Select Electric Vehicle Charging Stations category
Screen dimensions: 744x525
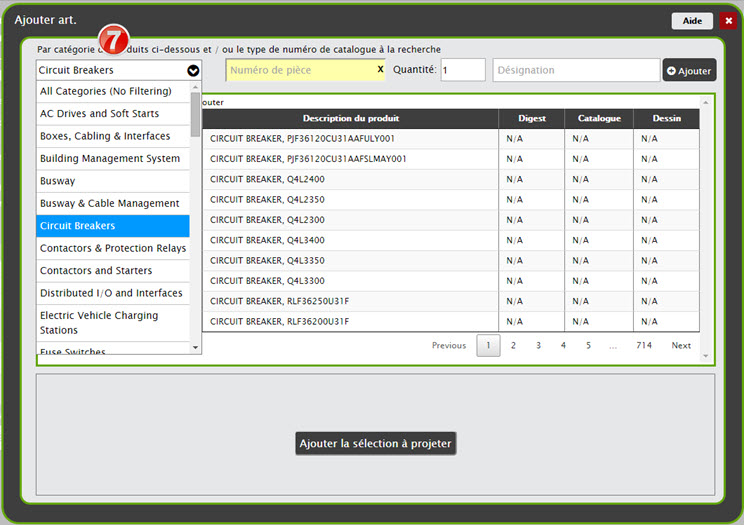[113, 323]
